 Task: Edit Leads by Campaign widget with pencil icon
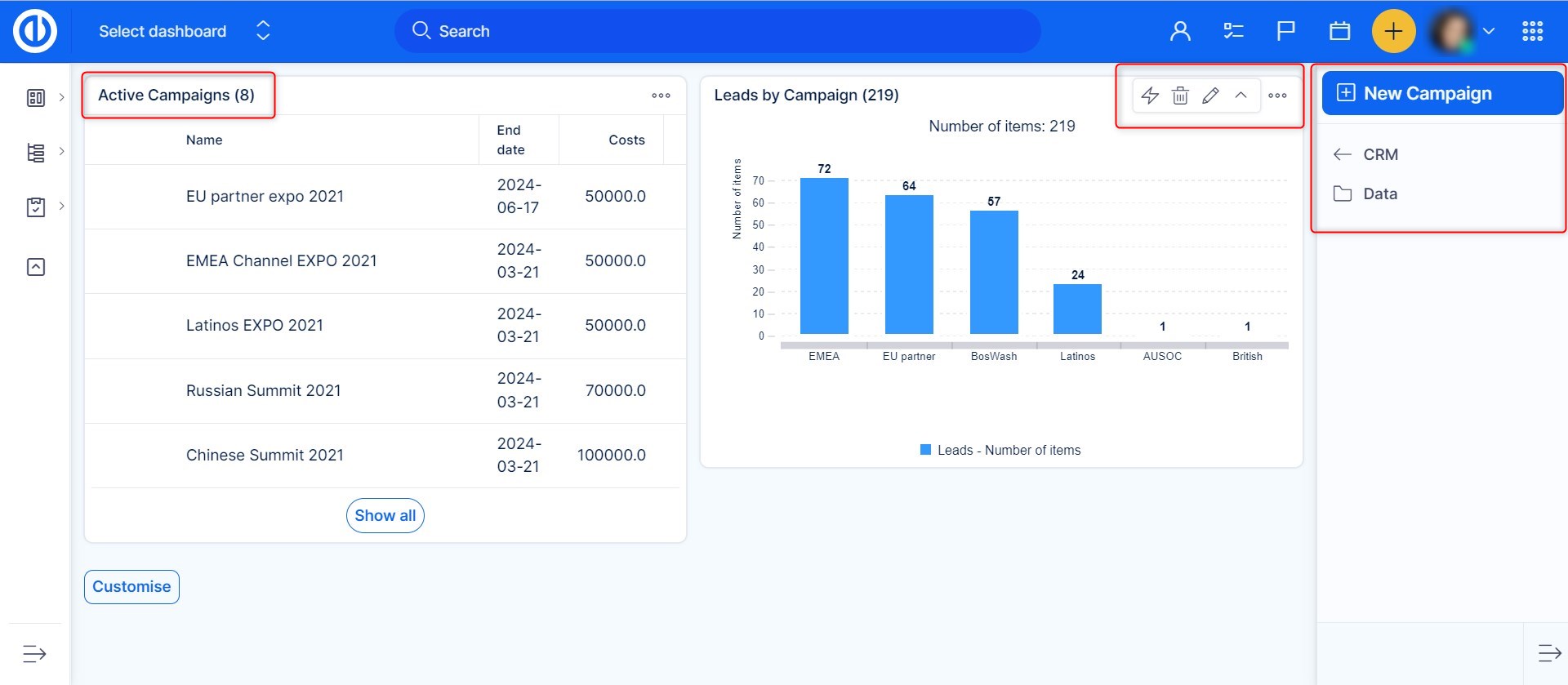point(1210,96)
